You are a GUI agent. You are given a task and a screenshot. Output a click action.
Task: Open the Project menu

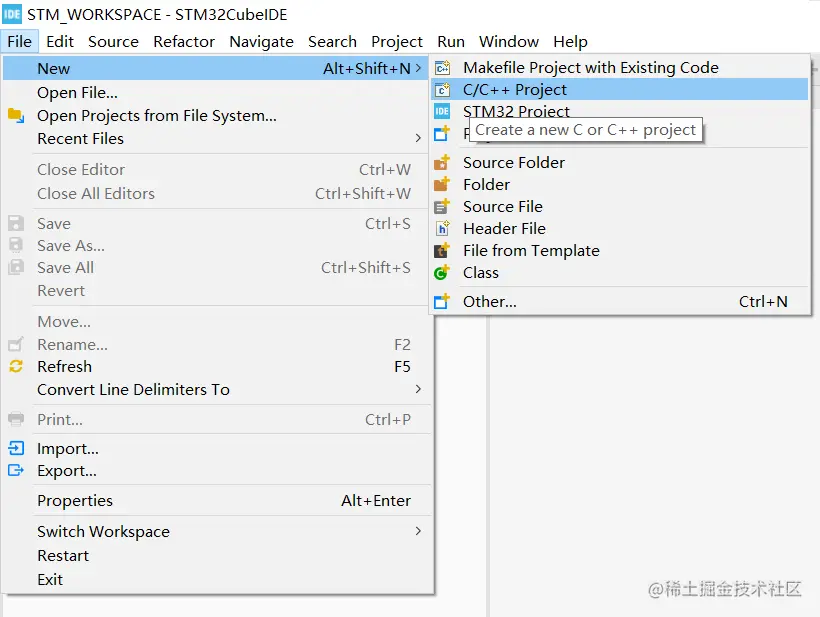coord(396,41)
